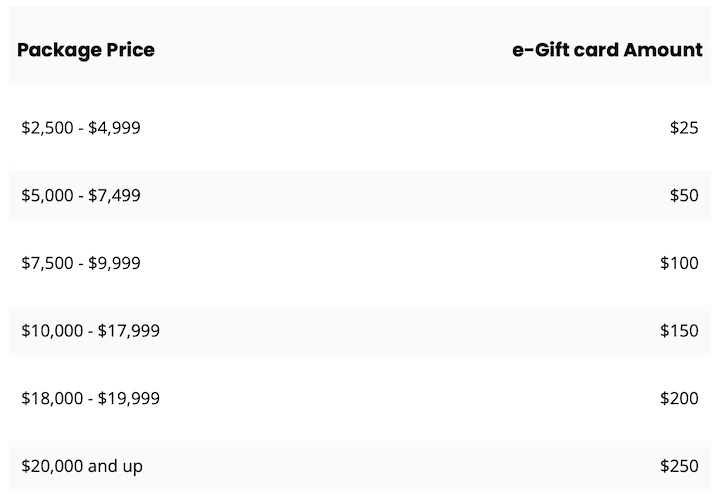Select the $2,500 - $4,999 price range

point(81,128)
